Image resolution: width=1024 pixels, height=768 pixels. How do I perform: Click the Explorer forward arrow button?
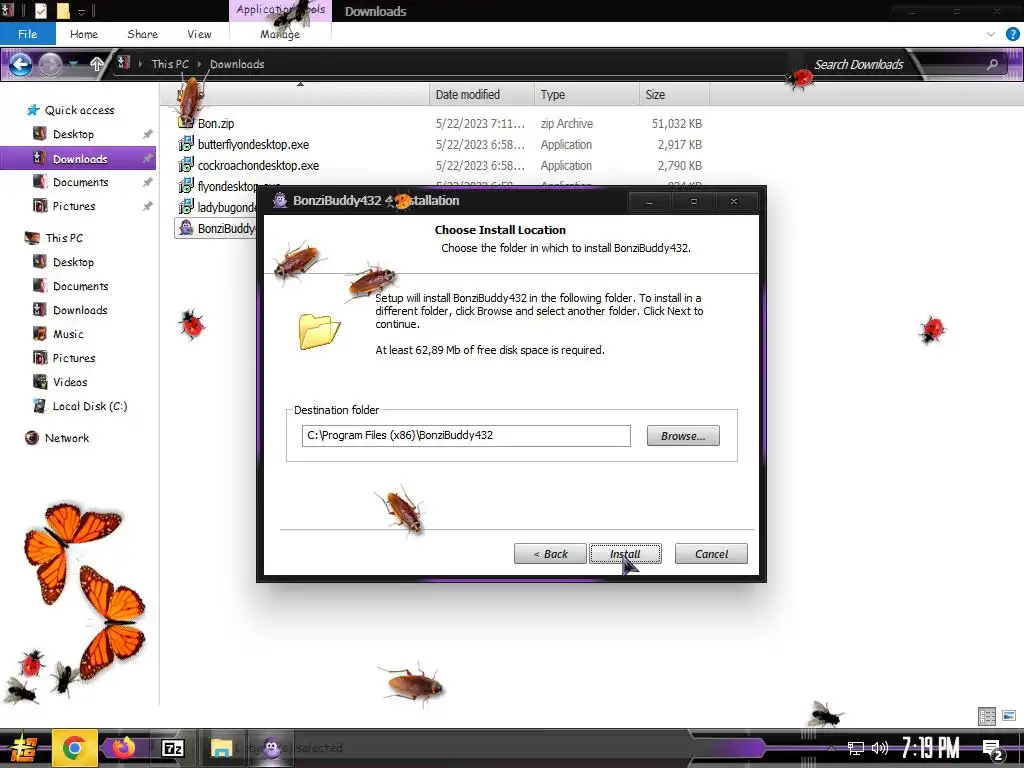point(50,64)
